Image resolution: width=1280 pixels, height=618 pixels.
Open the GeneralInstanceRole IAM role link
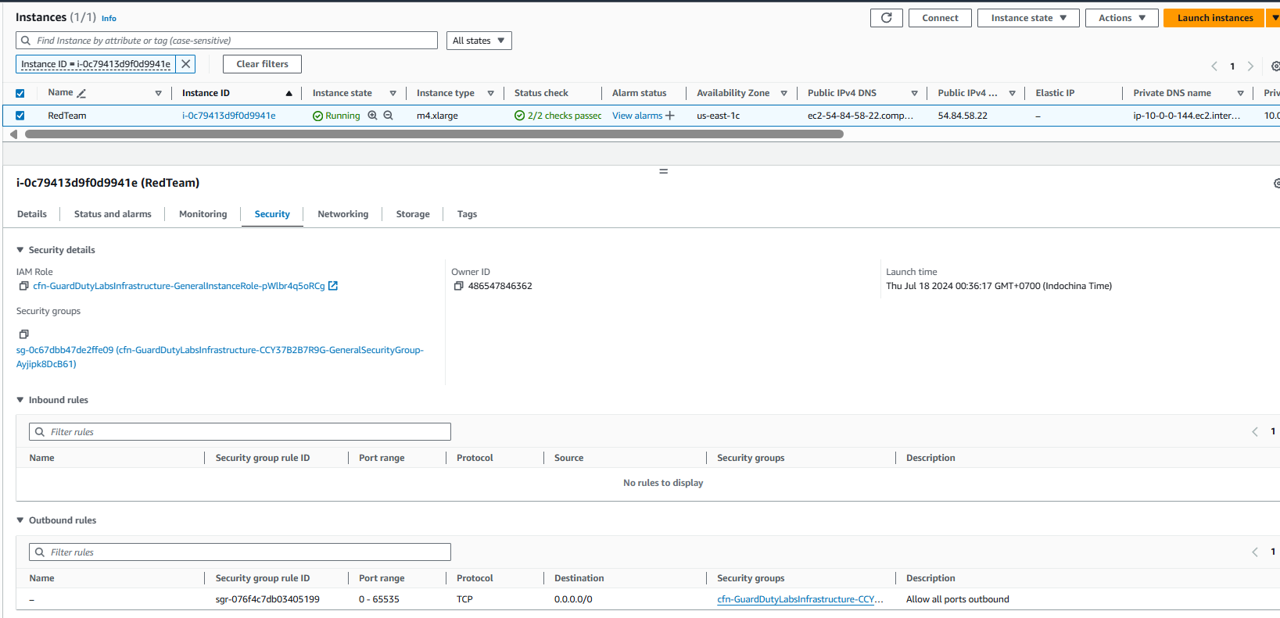tap(179, 286)
